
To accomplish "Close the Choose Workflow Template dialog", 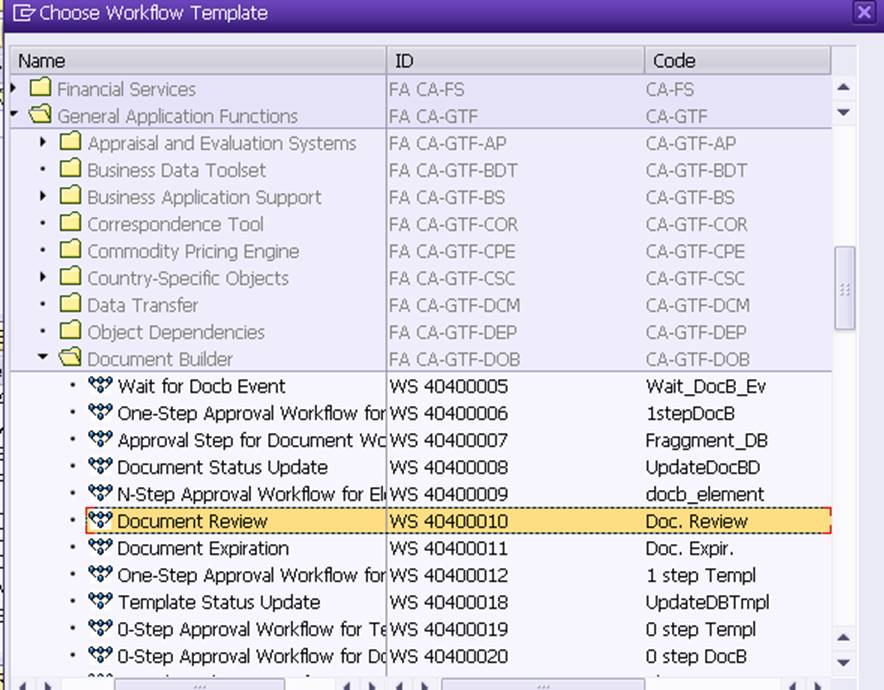I will [864, 12].
